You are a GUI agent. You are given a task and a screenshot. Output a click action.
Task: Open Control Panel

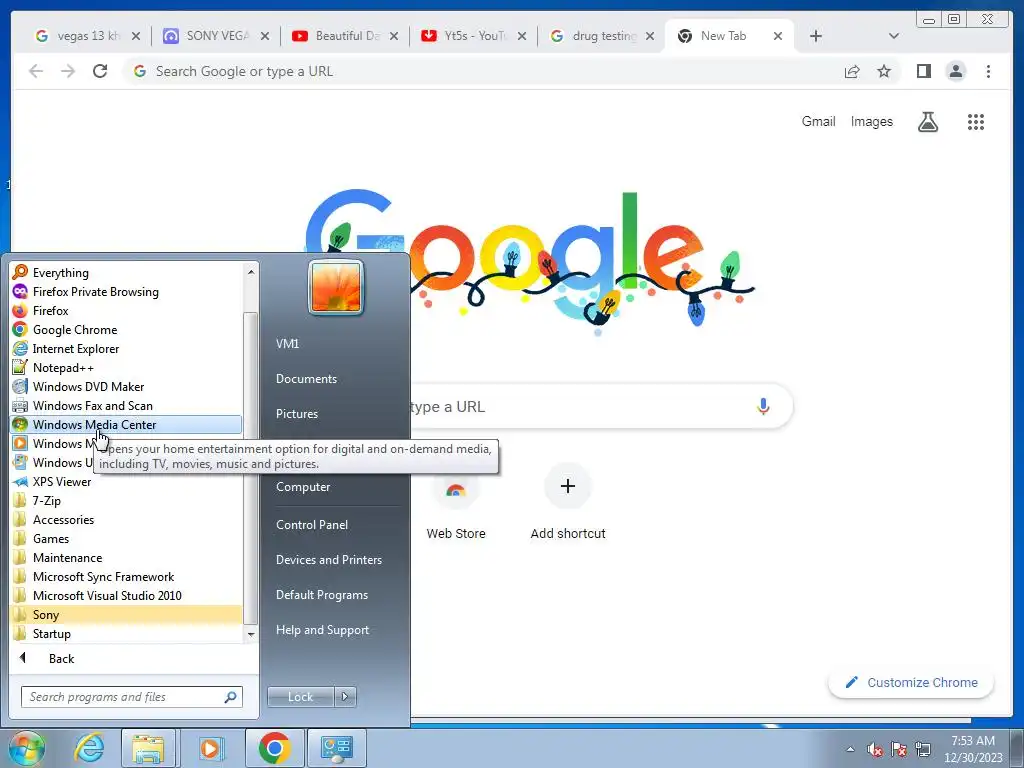(x=312, y=524)
